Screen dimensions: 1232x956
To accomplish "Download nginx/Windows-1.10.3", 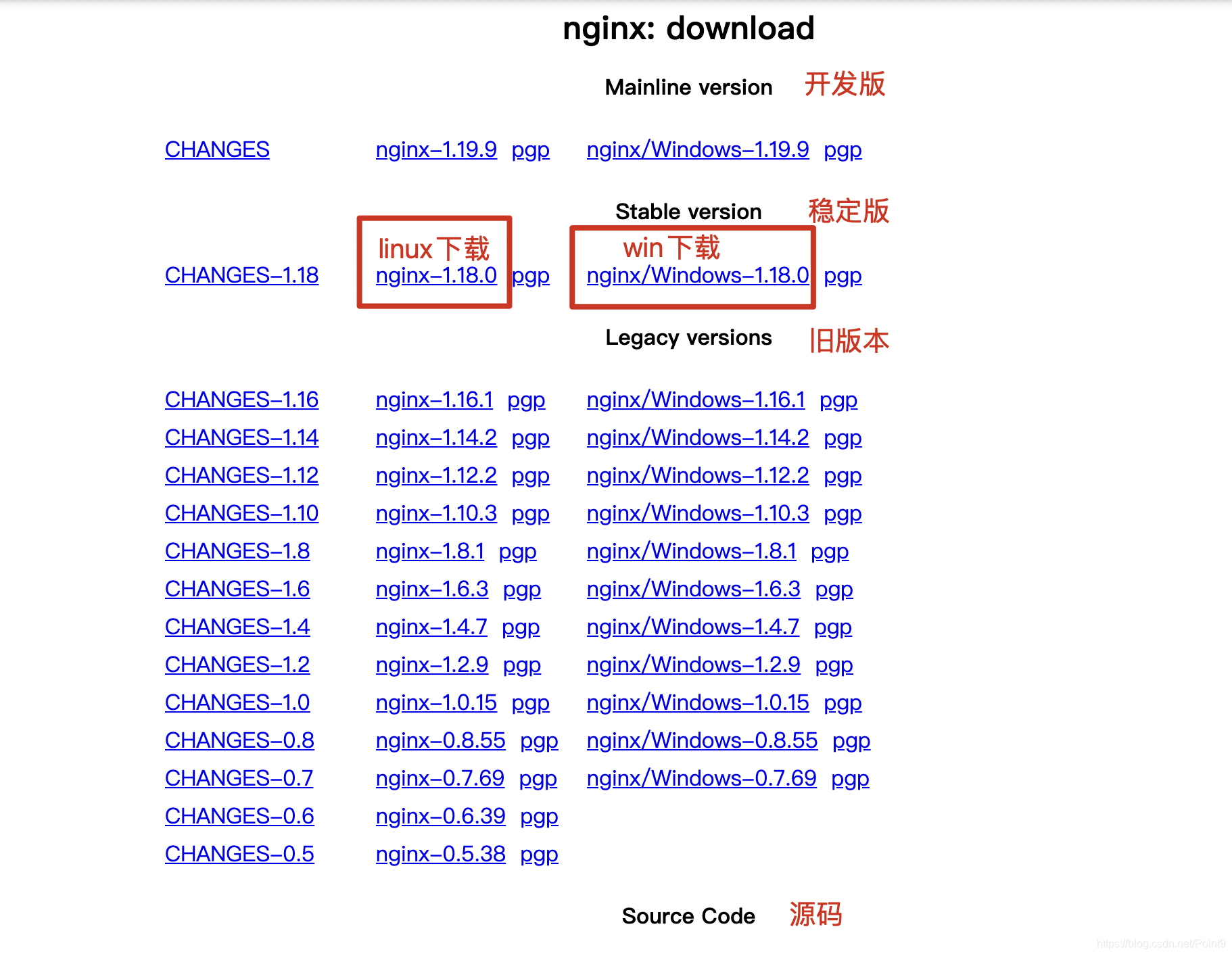I will 698,513.
